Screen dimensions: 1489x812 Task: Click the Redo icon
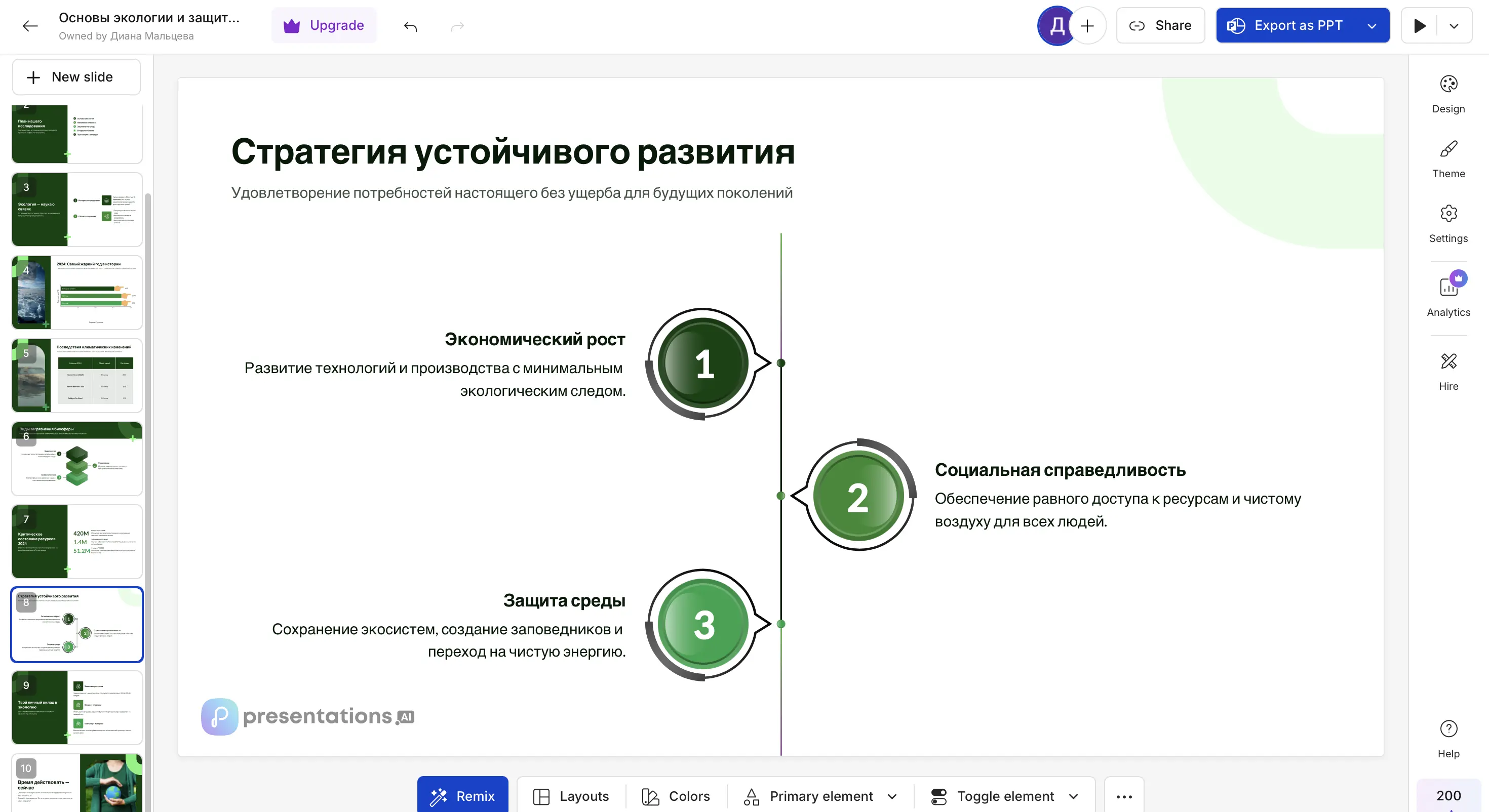click(x=457, y=26)
